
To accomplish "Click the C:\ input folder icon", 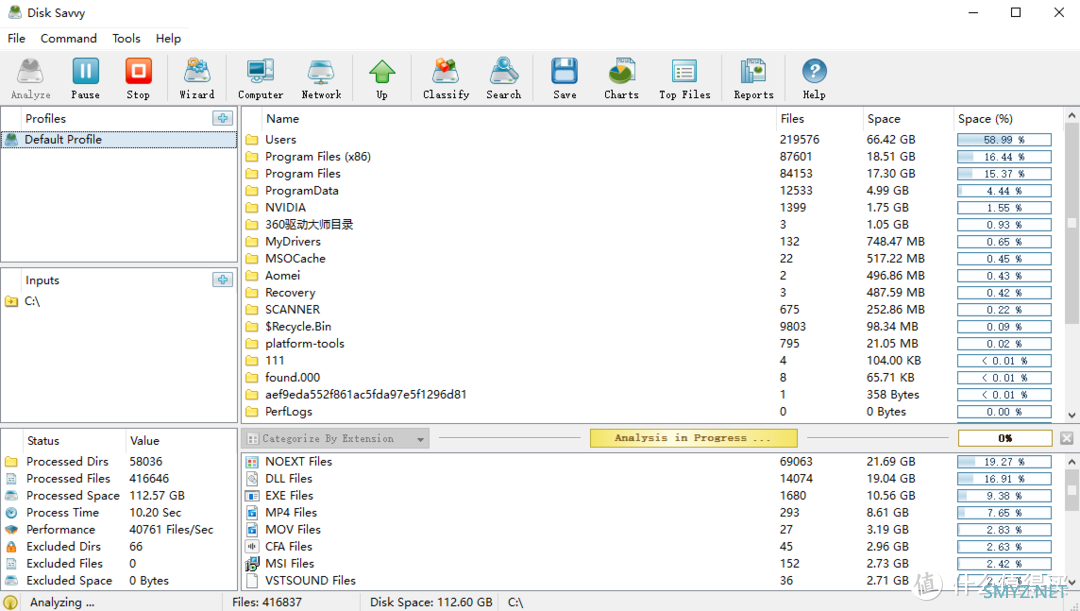I will pyautogui.click(x=11, y=301).
